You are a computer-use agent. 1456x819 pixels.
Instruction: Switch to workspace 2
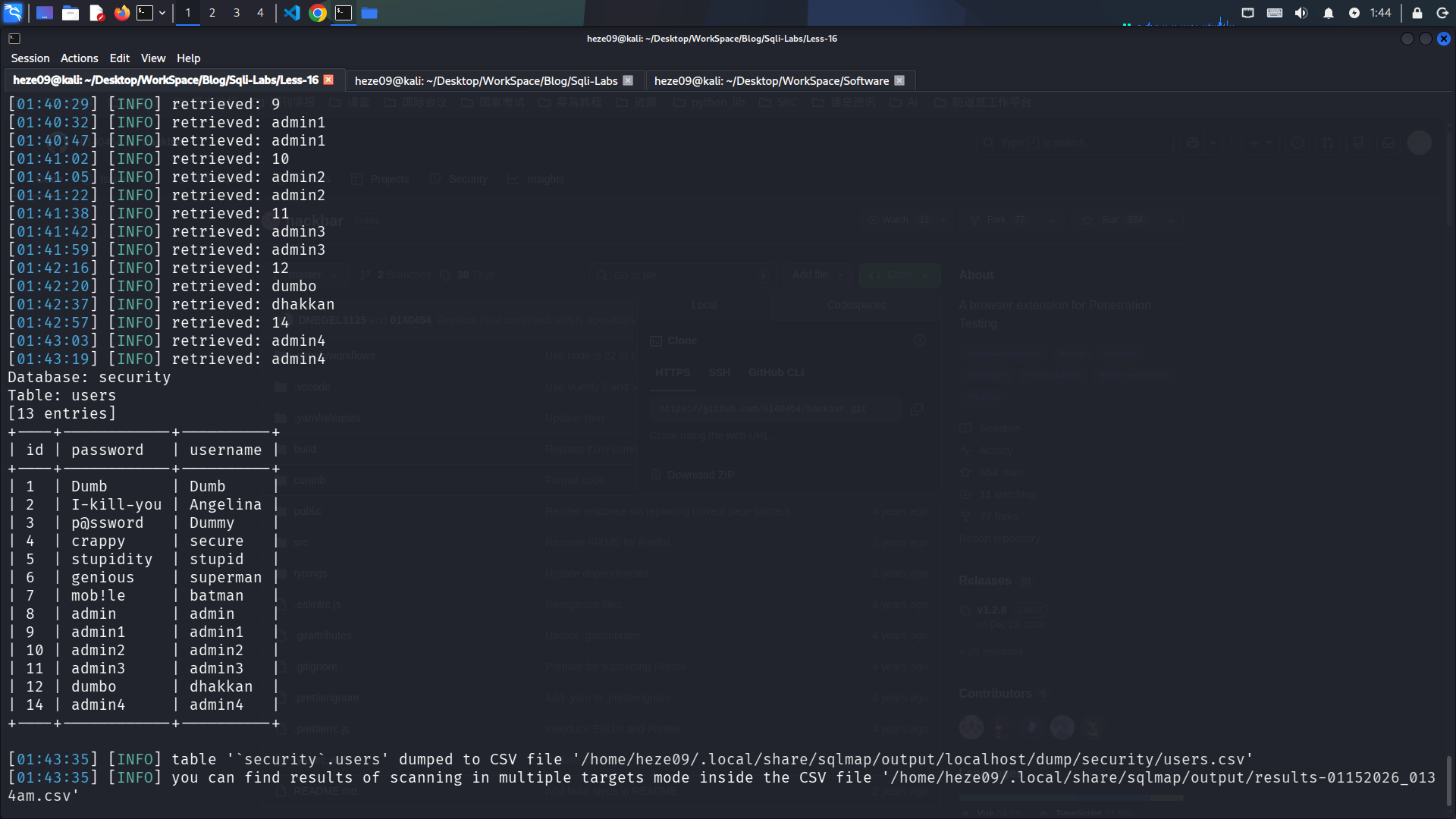click(212, 13)
